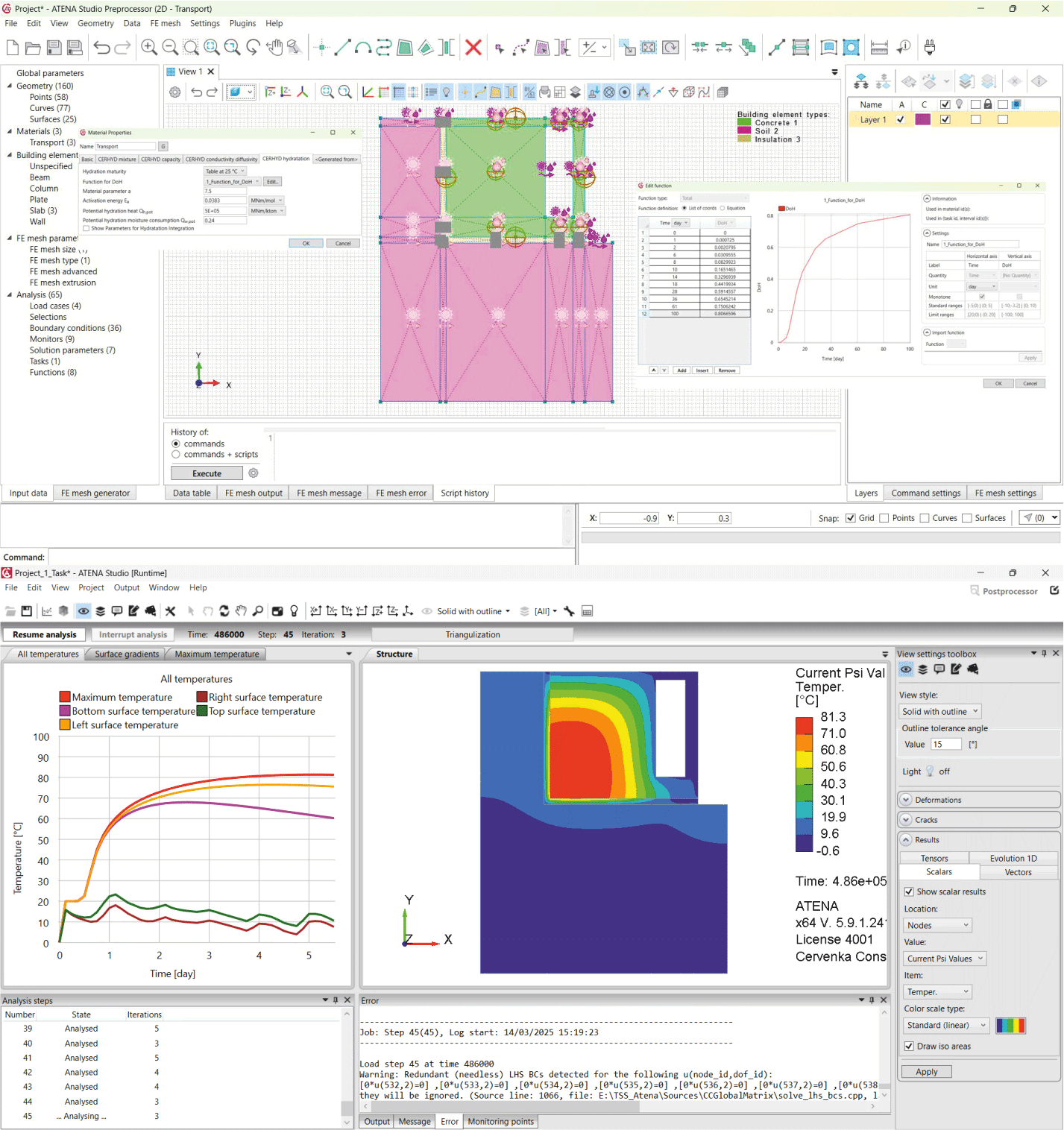Open the Window menu in Runtime
The width and height of the screenshot is (1064, 1130).
(x=164, y=588)
